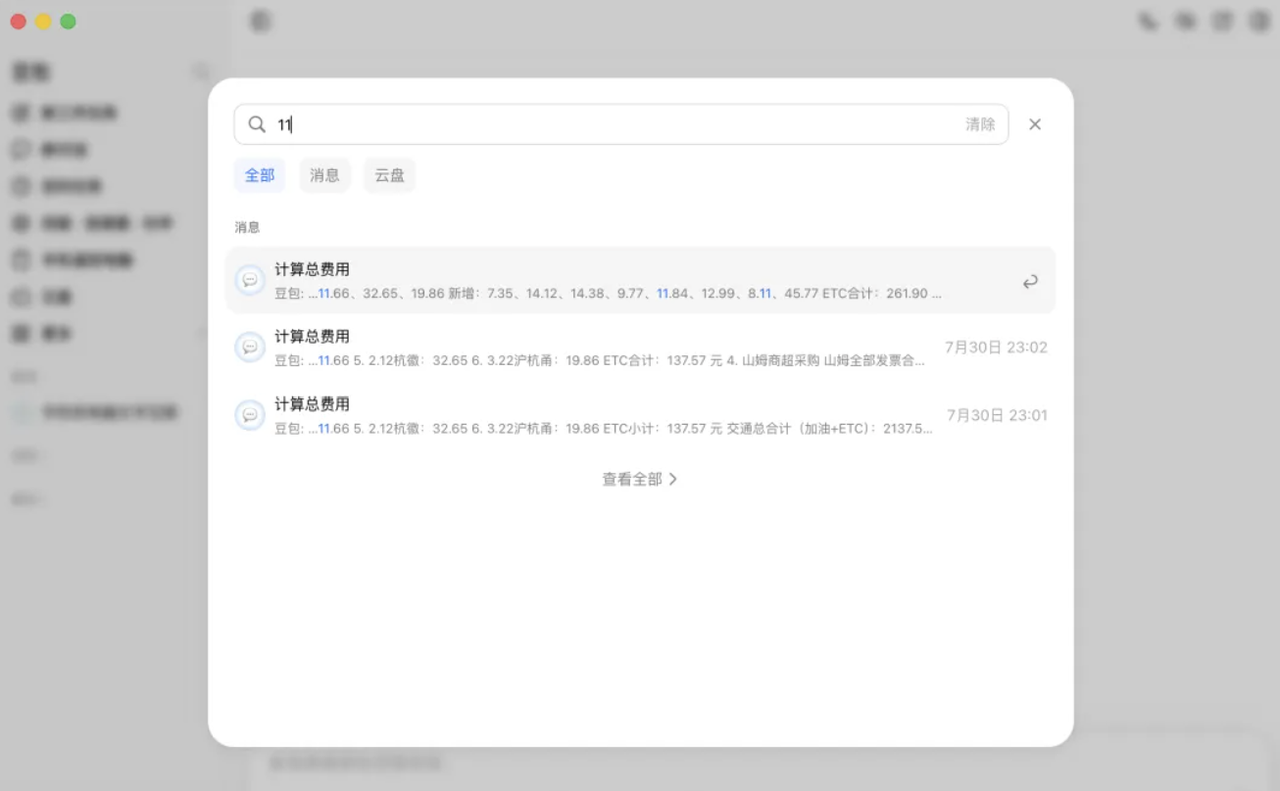Click the magnifier icon in the search box
The width and height of the screenshot is (1280, 791).
[257, 124]
